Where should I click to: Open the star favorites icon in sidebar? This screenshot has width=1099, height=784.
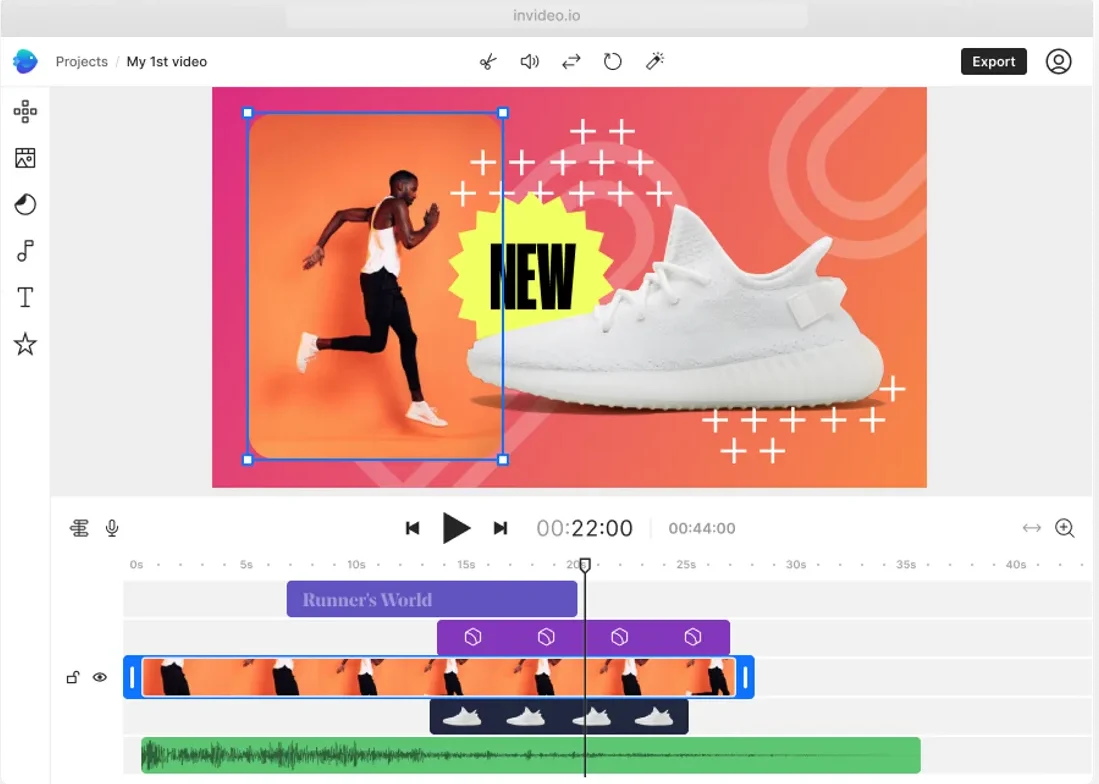pyautogui.click(x=25, y=345)
